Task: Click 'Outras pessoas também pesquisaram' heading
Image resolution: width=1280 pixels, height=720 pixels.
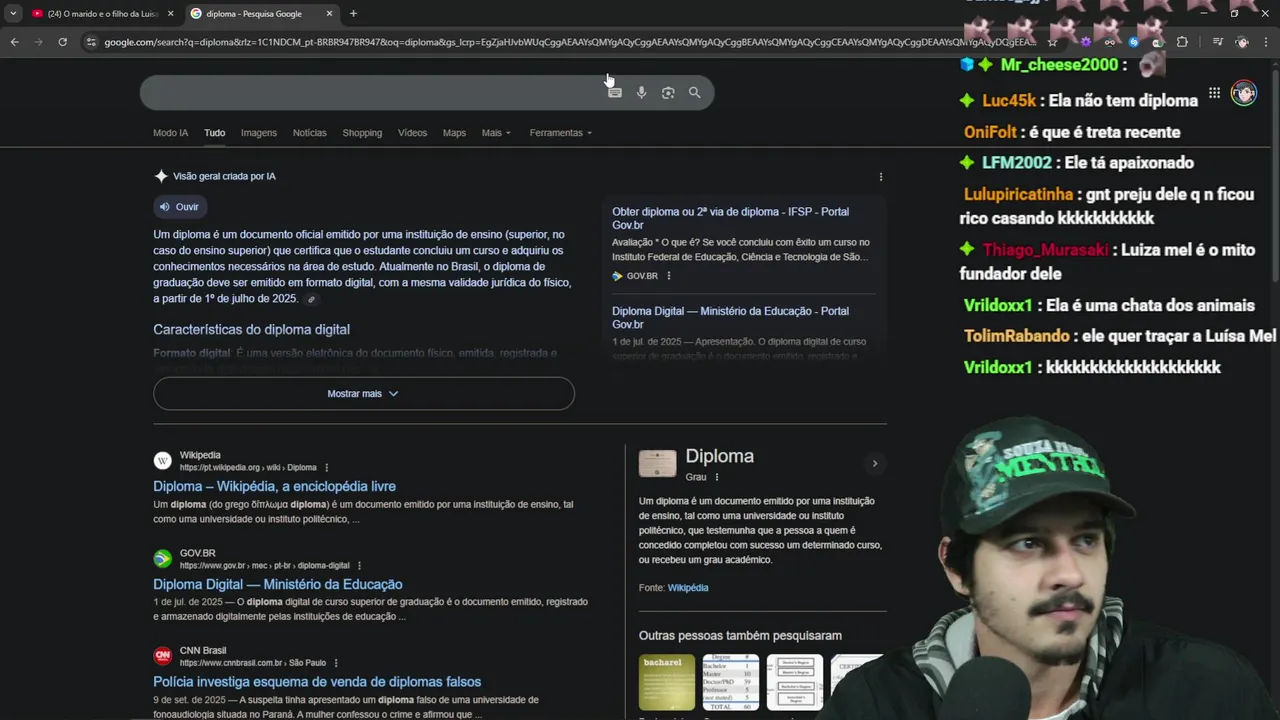Action: click(x=740, y=636)
